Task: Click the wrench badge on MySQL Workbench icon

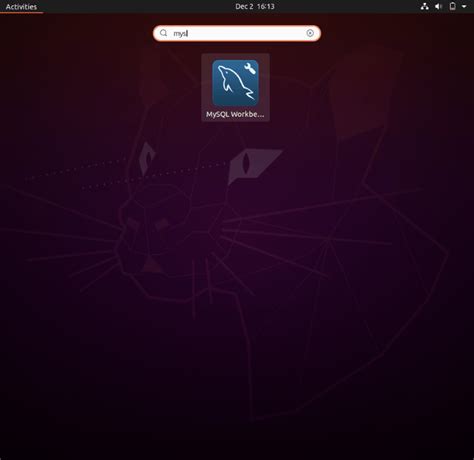Action: tap(250, 68)
